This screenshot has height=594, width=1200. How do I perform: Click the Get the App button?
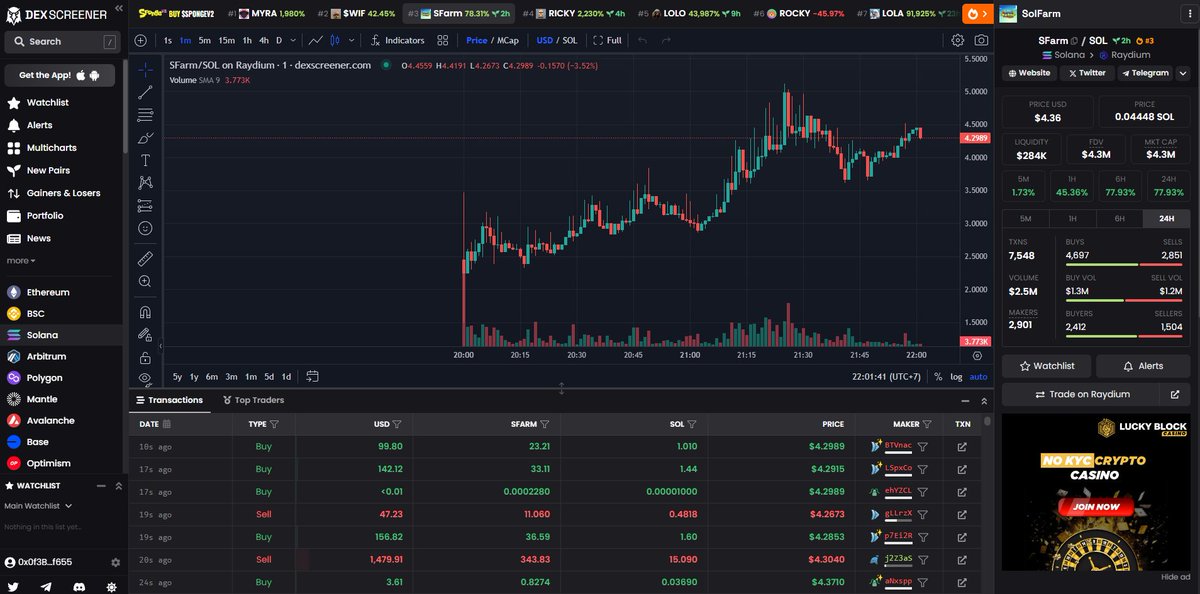(x=60, y=76)
